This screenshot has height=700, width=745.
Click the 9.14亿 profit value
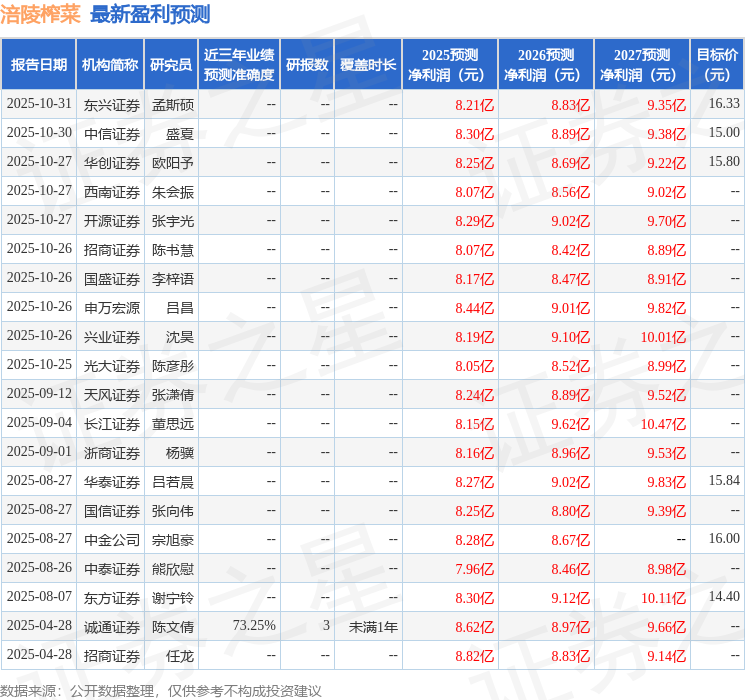tap(667, 656)
